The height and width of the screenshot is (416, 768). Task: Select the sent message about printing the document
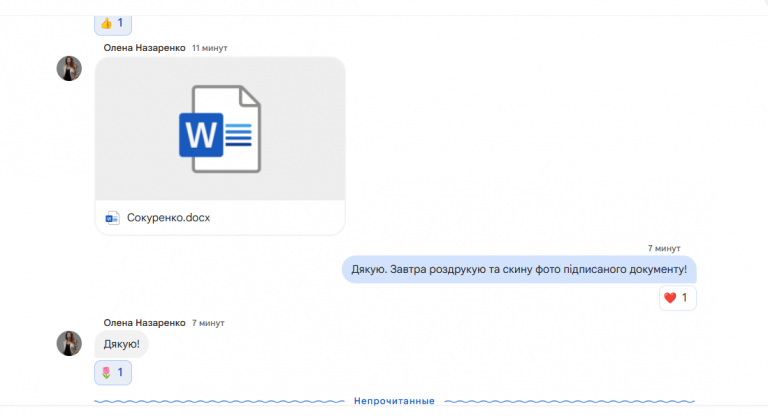pyautogui.click(x=519, y=269)
